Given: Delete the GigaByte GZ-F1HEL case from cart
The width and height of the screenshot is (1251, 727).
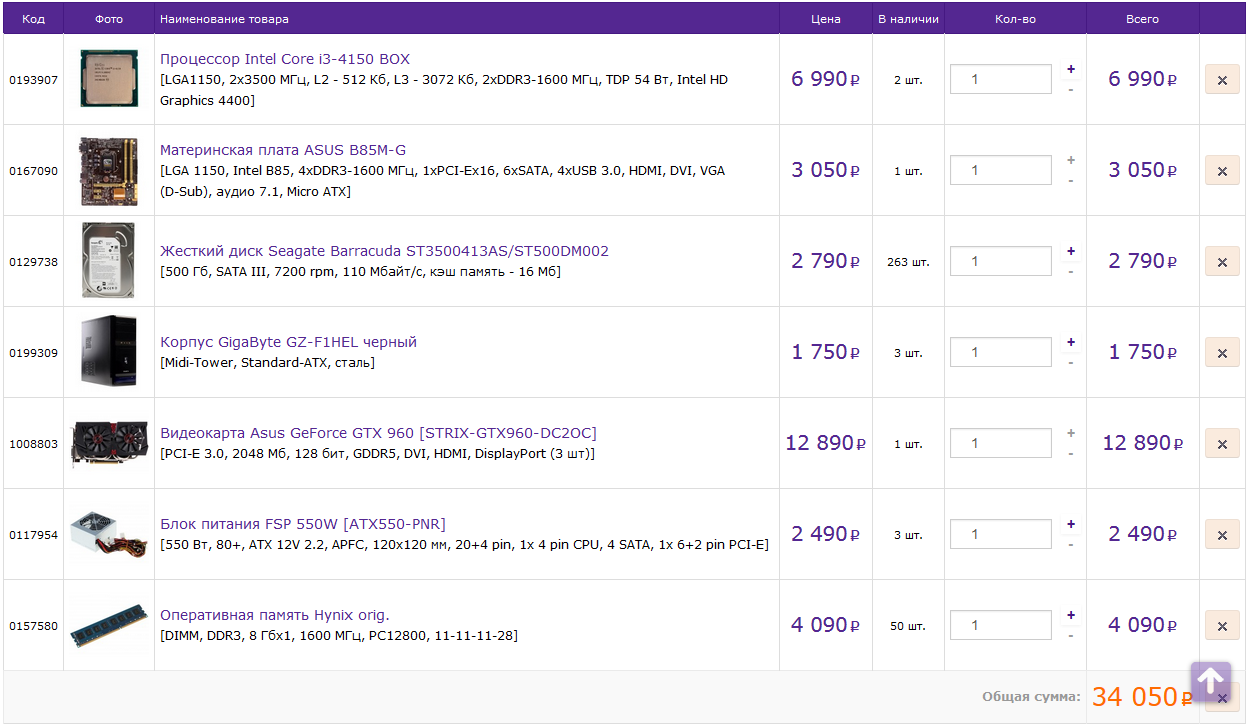Looking at the screenshot, I should click(x=1221, y=353).
